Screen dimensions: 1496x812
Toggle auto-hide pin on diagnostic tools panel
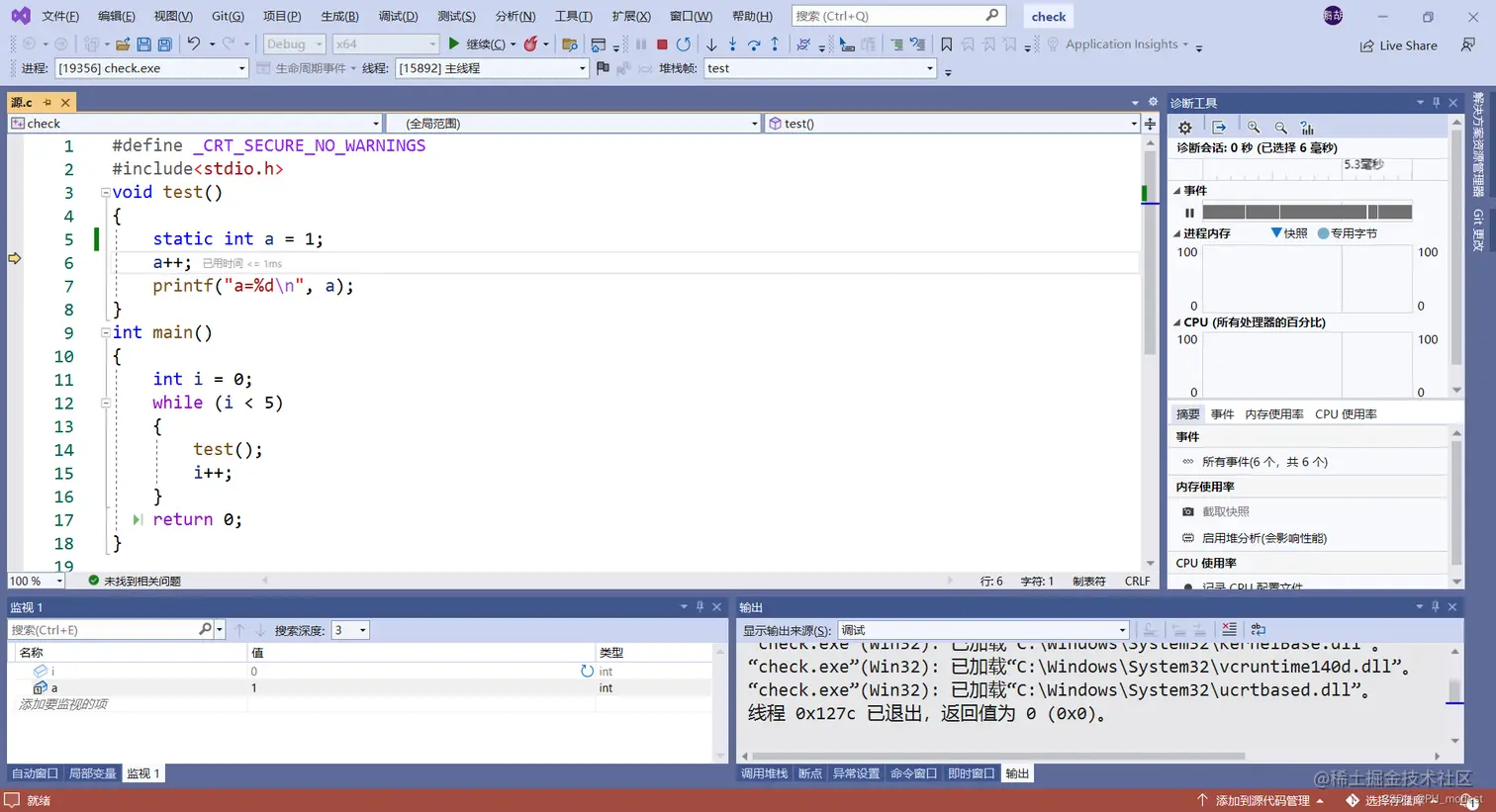coord(1436,103)
